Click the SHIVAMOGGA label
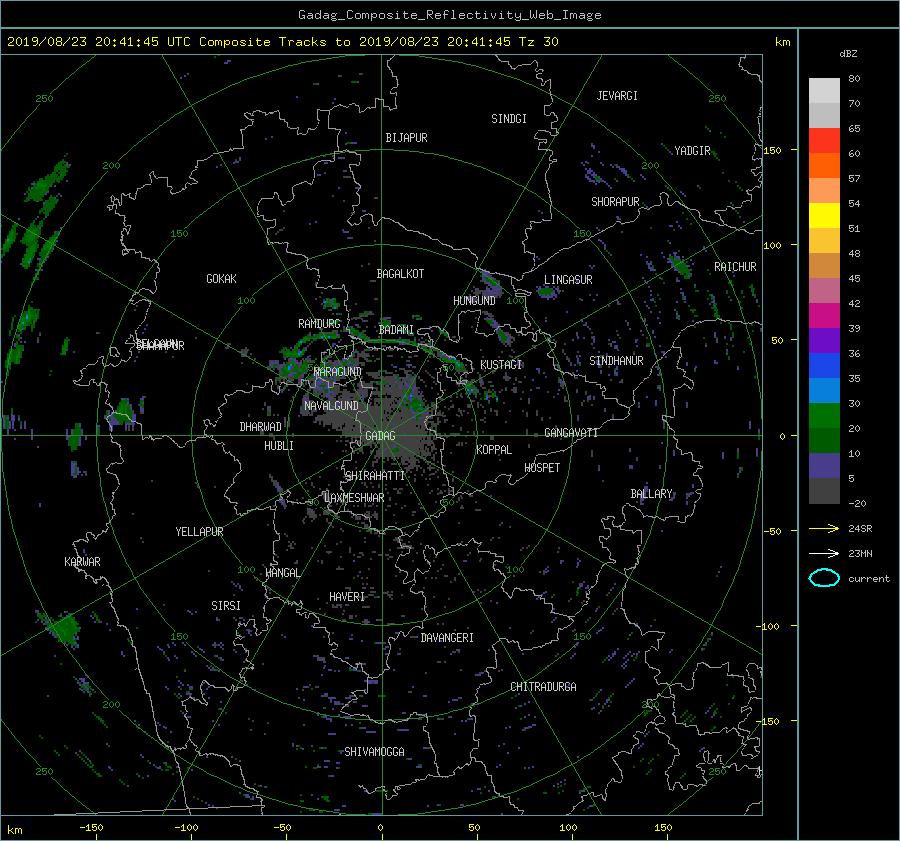 point(374,752)
